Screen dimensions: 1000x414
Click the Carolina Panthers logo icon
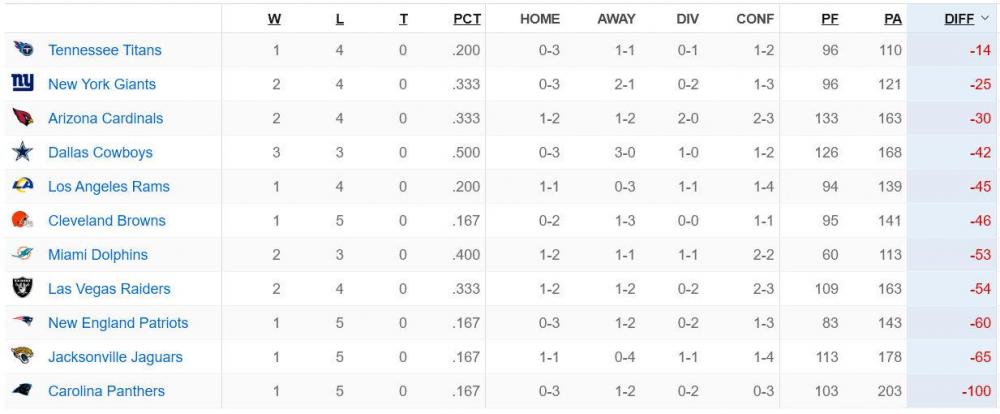pyautogui.click(x=22, y=391)
